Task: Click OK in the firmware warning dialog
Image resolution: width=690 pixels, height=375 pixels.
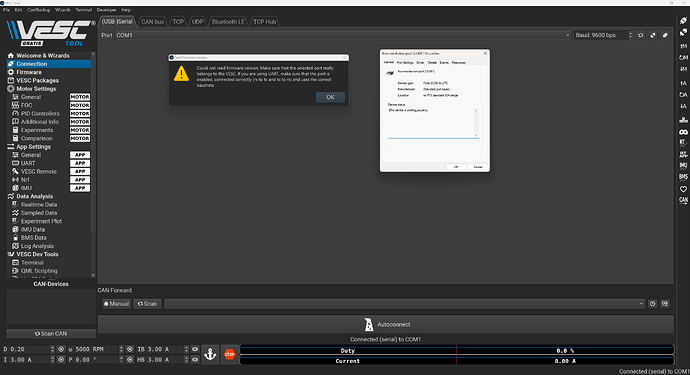Action: point(330,97)
